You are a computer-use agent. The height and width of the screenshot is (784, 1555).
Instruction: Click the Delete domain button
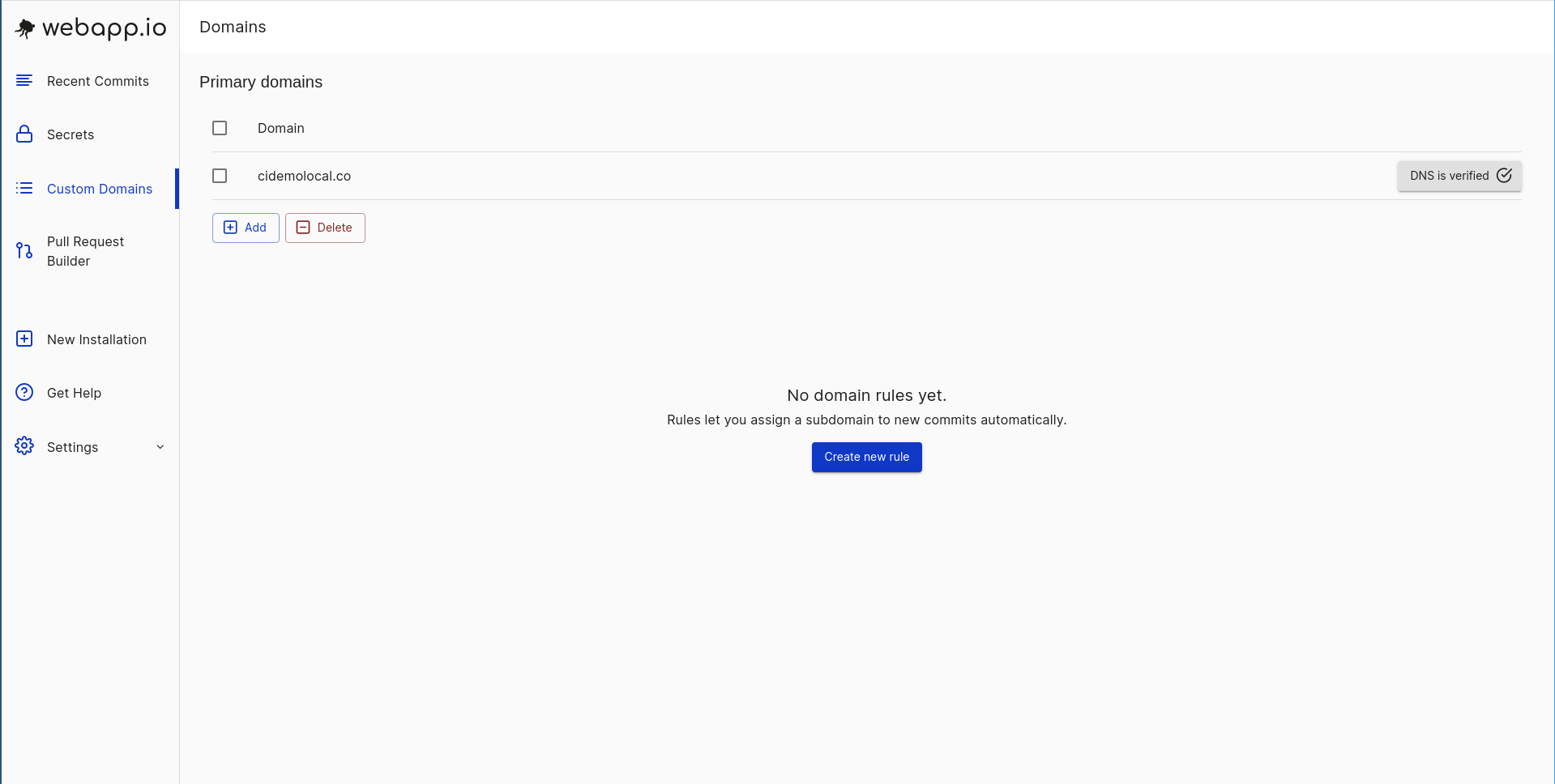(325, 228)
